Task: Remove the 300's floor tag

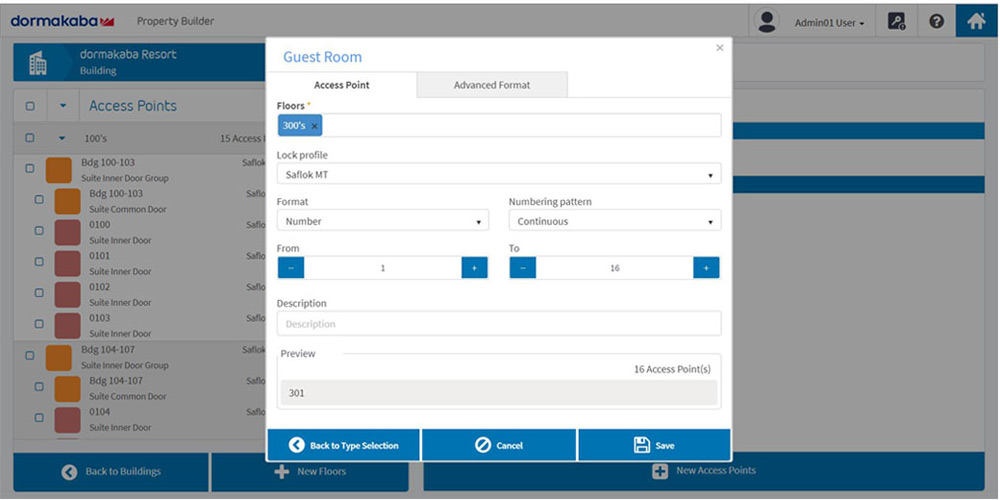Action: click(314, 126)
